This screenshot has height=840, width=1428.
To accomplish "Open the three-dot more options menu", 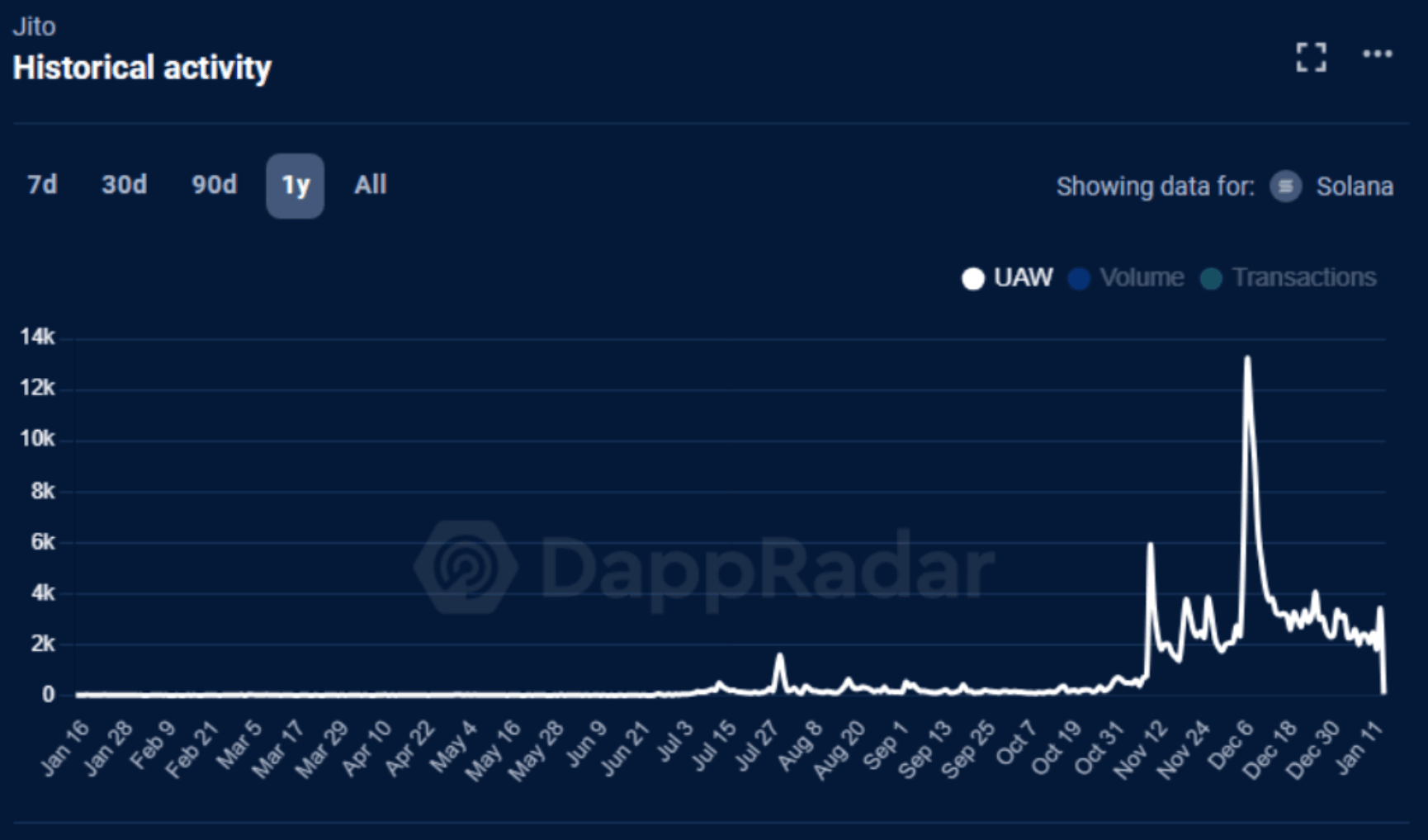I will [1377, 54].
